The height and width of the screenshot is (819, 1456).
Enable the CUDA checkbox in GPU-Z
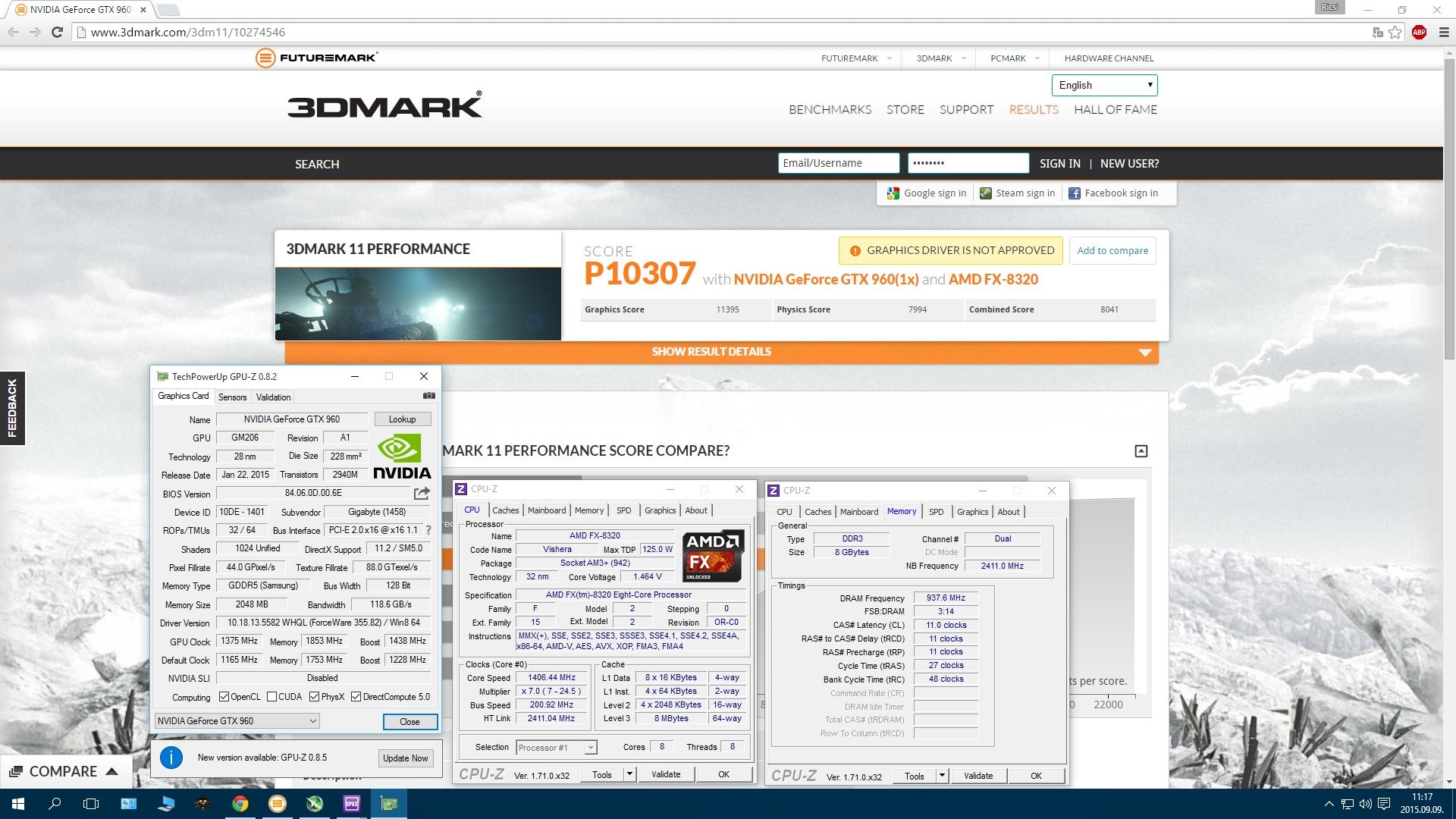pyautogui.click(x=271, y=697)
